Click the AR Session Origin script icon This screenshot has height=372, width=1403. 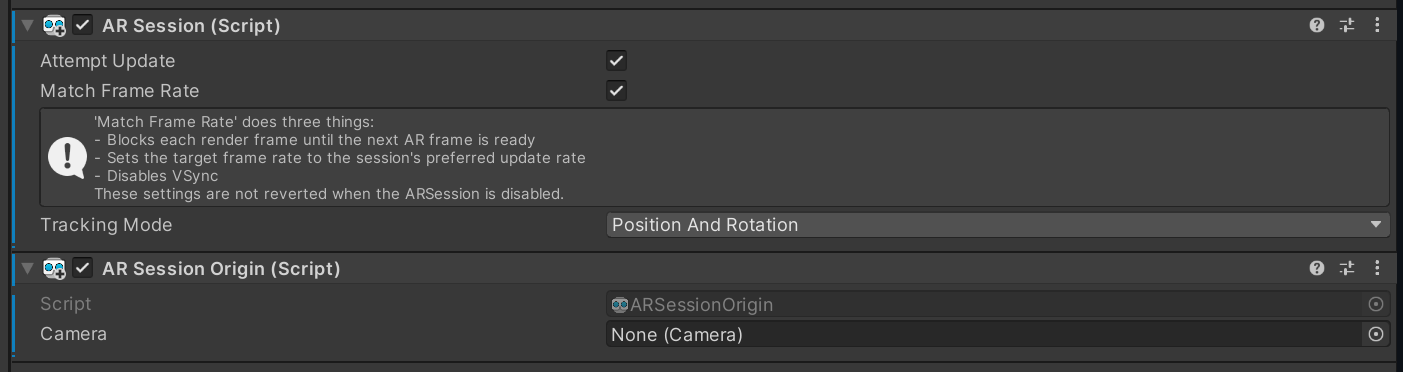[55, 268]
